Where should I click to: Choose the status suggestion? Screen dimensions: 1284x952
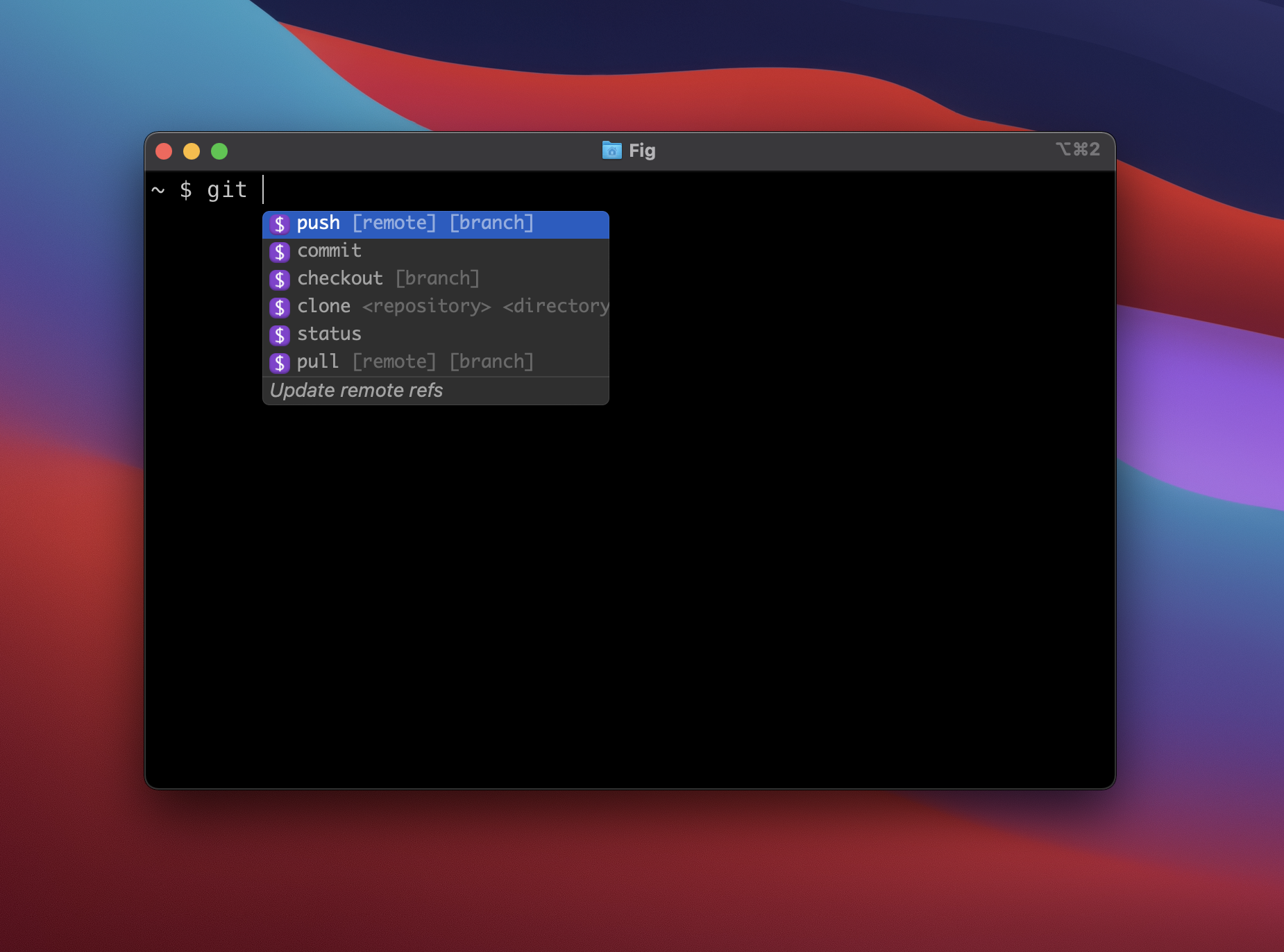(436, 335)
